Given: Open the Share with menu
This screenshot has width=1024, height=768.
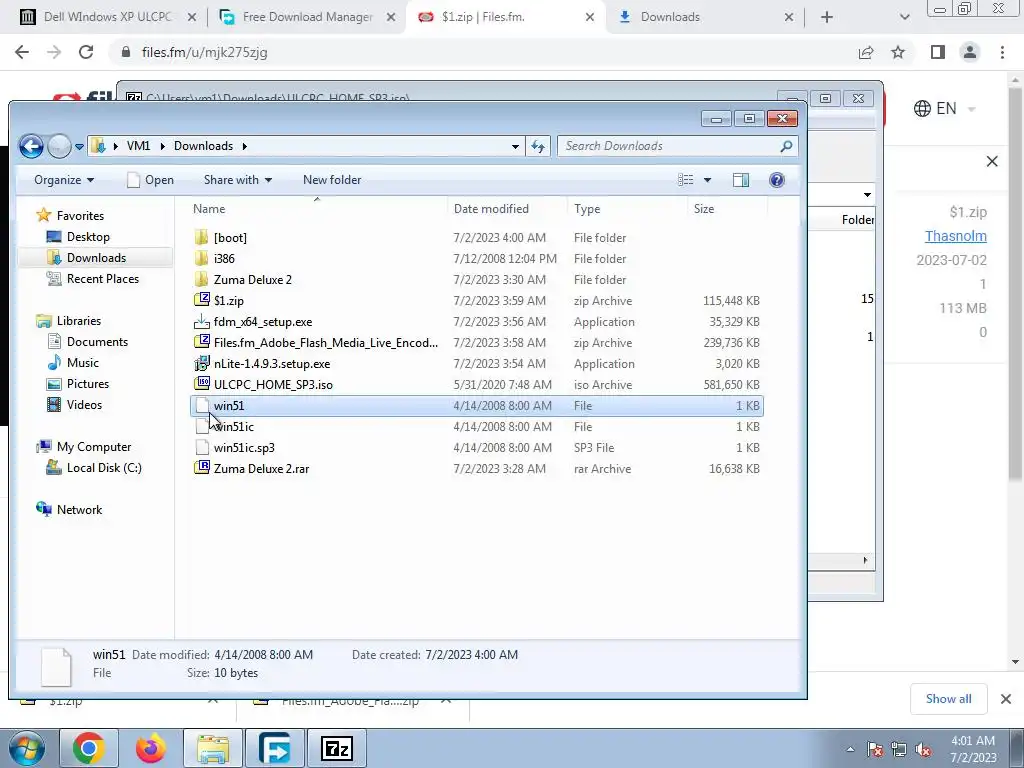Looking at the screenshot, I should (238, 180).
